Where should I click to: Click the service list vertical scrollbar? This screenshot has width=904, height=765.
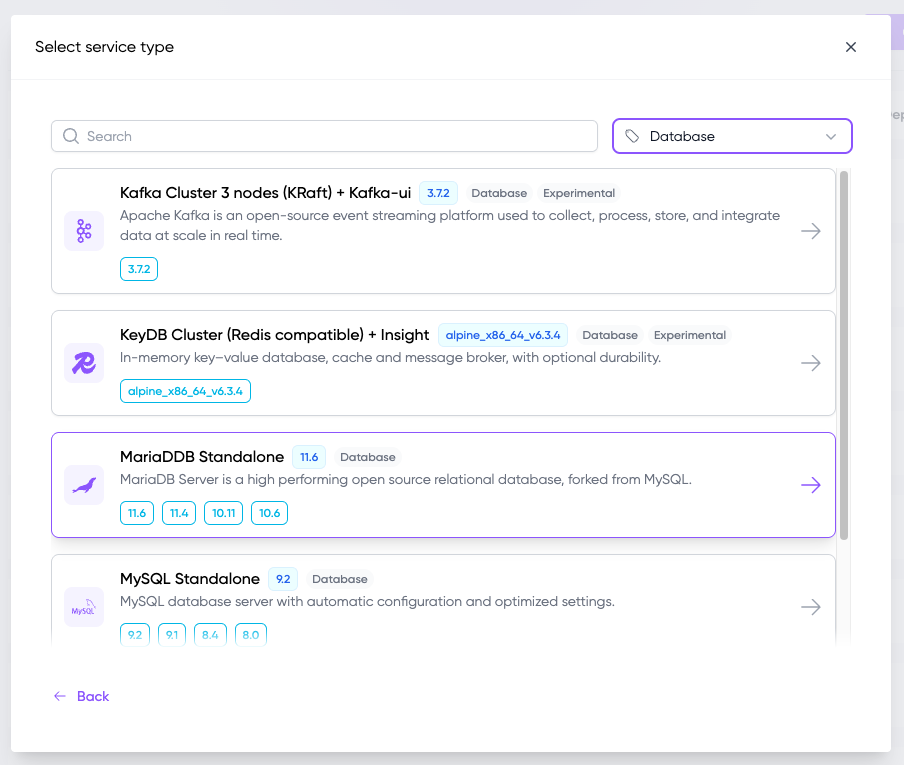tap(843, 355)
